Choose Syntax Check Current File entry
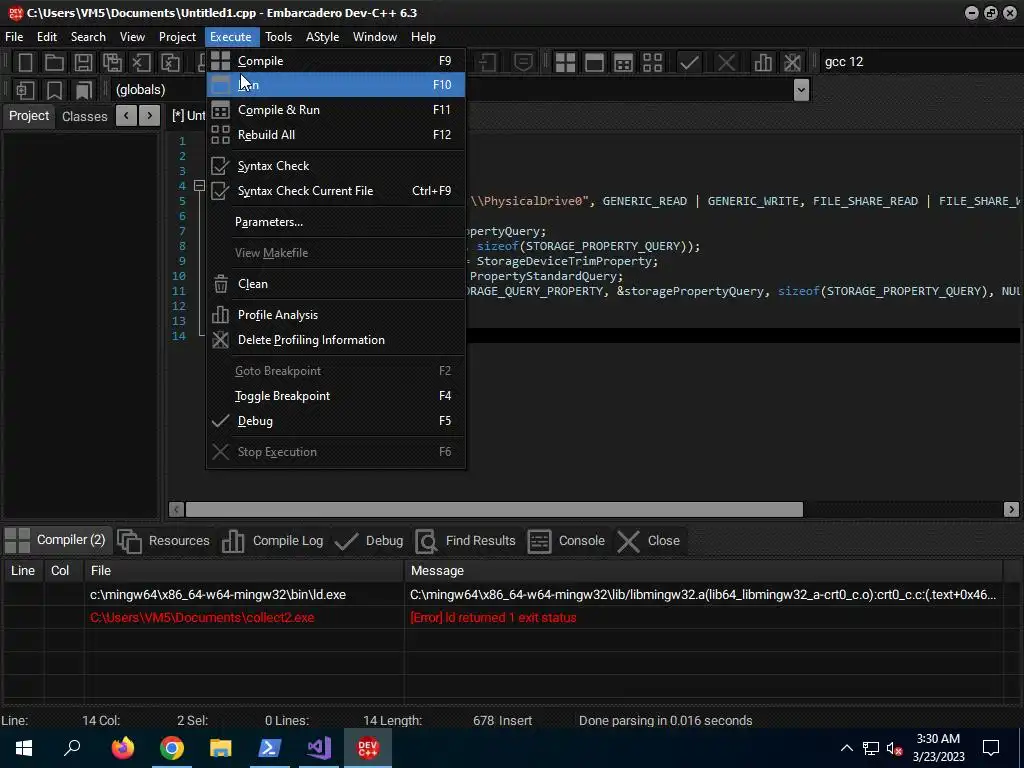1024x768 pixels. click(336, 191)
